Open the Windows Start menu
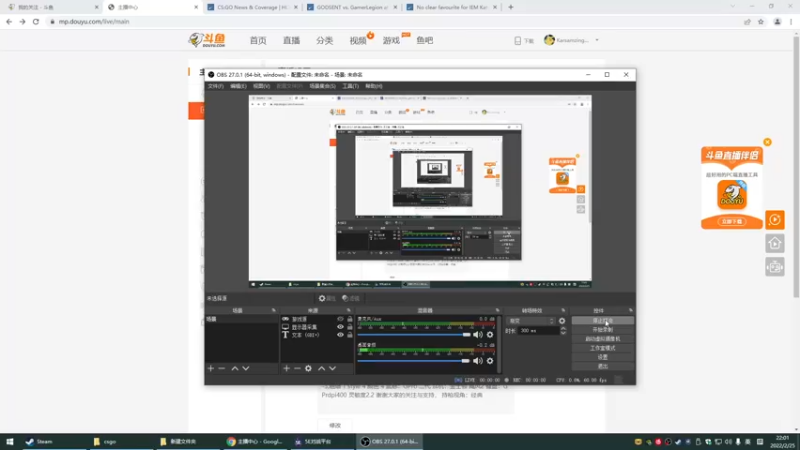The height and width of the screenshot is (450, 800). coord(10,441)
